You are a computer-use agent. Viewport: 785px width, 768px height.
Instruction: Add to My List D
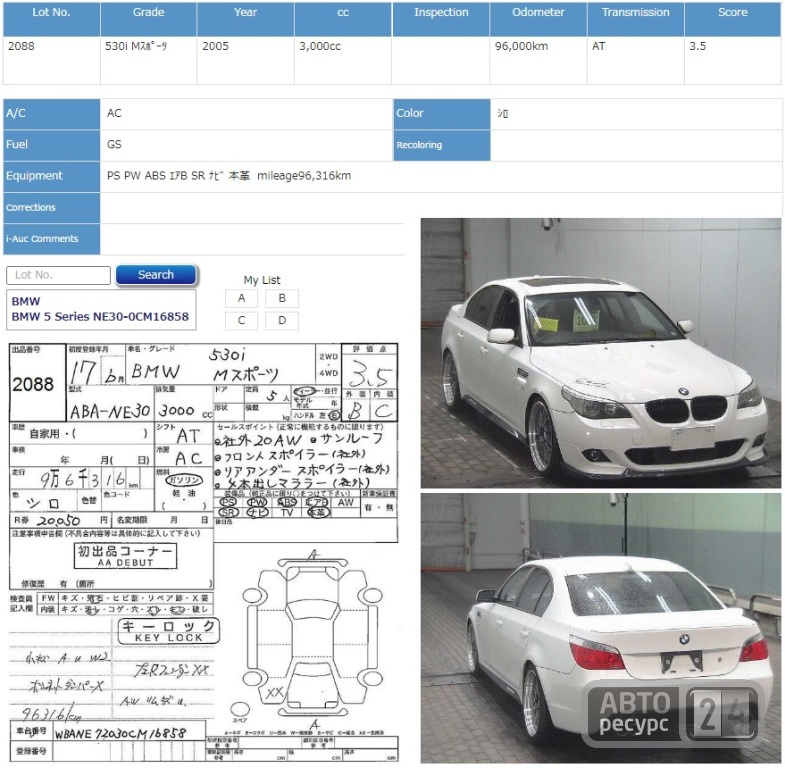click(x=282, y=320)
